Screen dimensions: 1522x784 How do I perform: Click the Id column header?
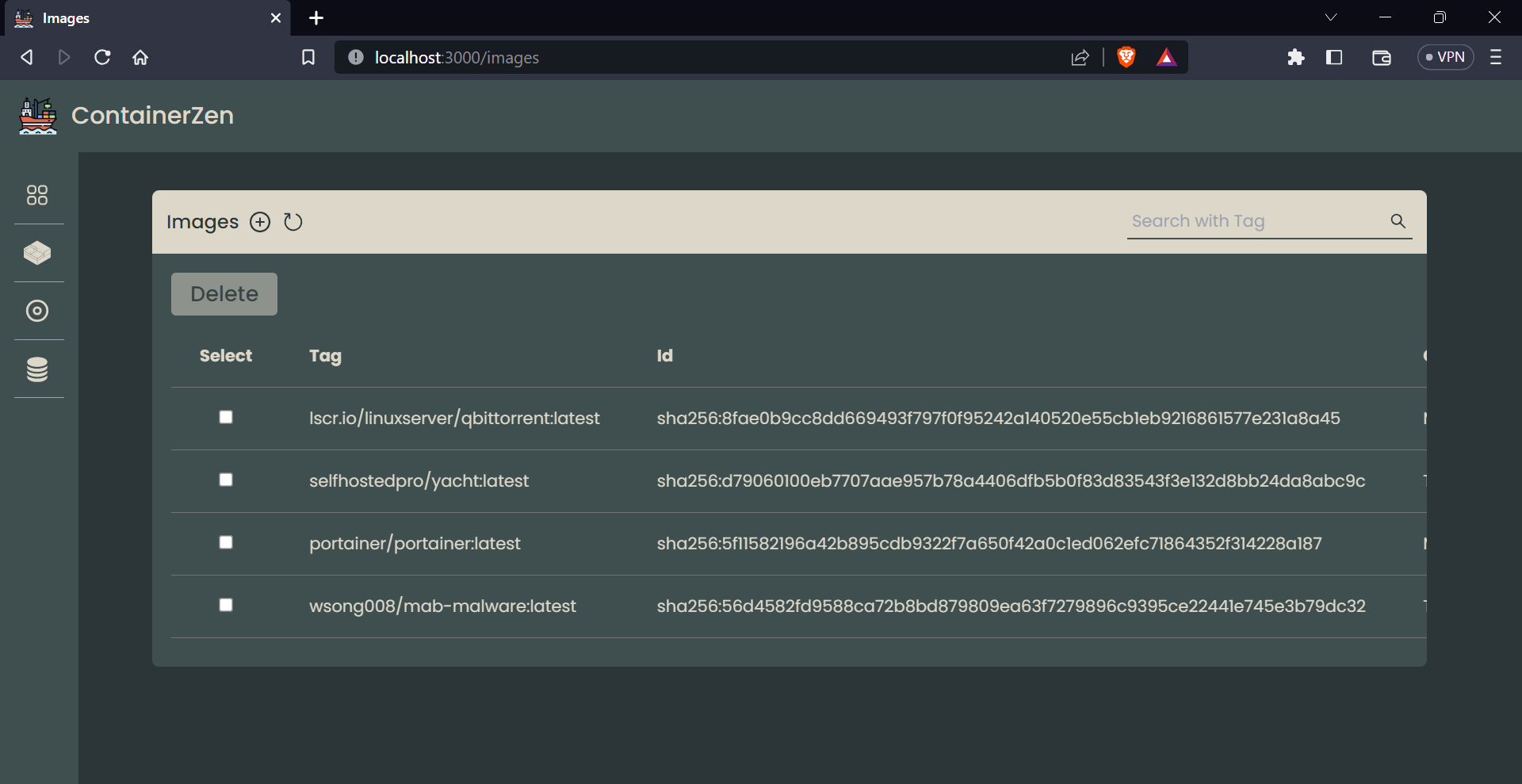pos(664,356)
